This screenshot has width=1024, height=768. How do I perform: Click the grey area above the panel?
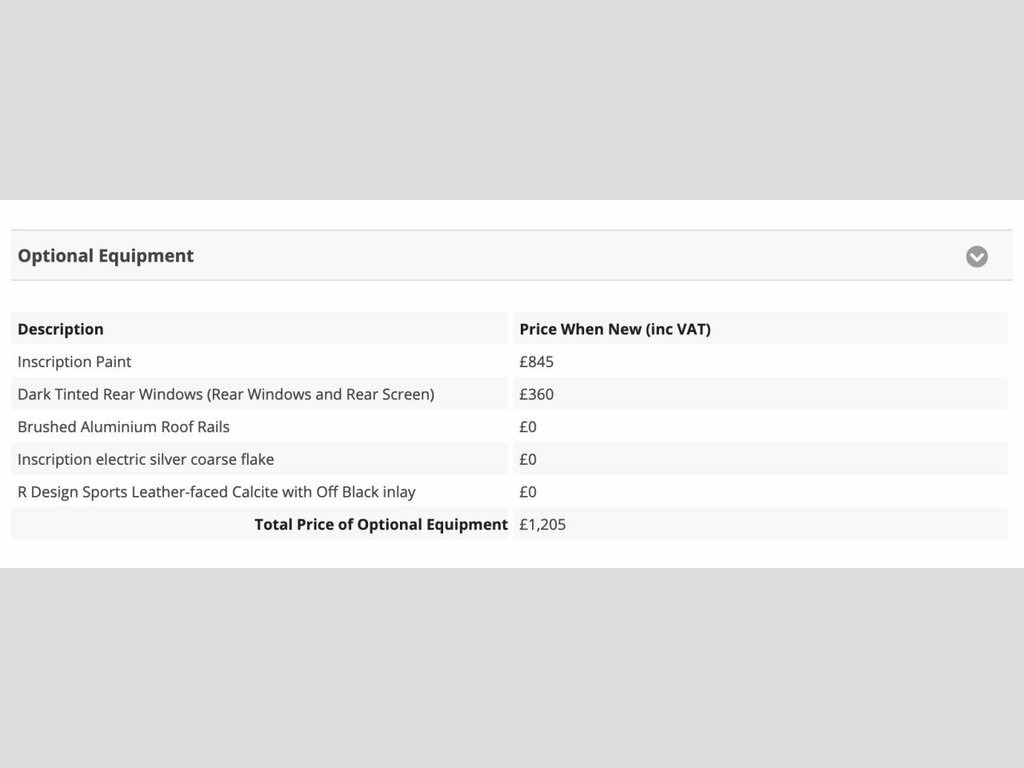tap(512, 99)
